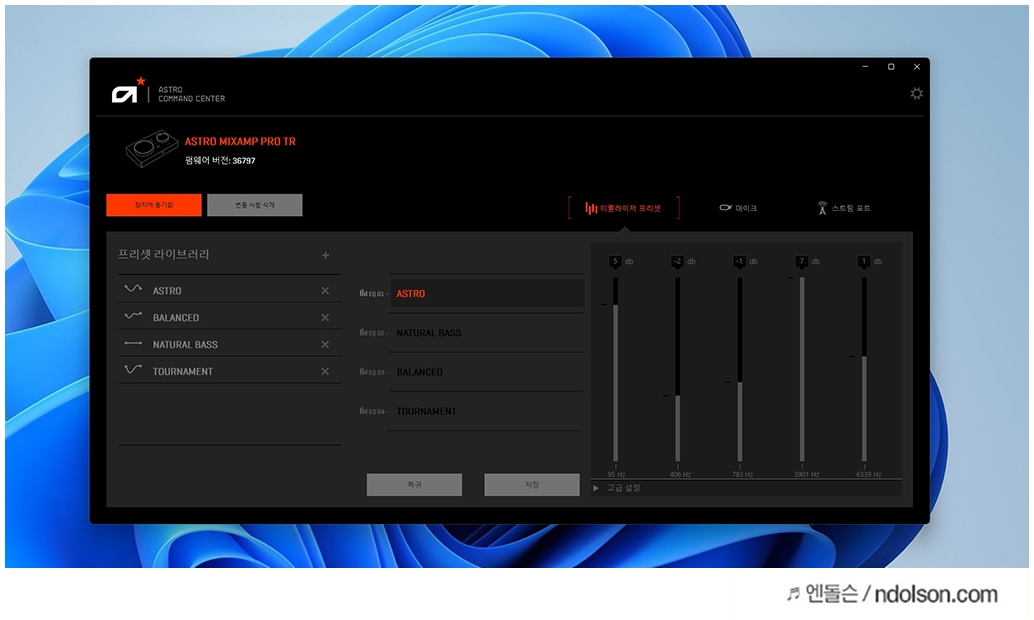
Task: Click the NATURAL BASS flat line icon
Action: pyautogui.click(x=133, y=343)
